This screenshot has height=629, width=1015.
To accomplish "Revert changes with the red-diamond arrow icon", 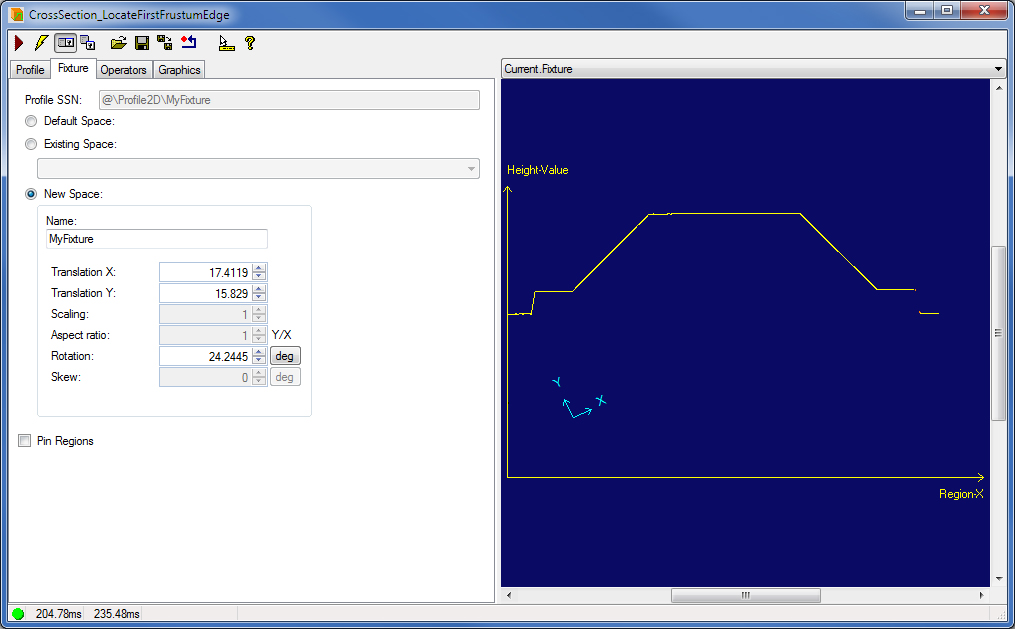I will click(190, 42).
